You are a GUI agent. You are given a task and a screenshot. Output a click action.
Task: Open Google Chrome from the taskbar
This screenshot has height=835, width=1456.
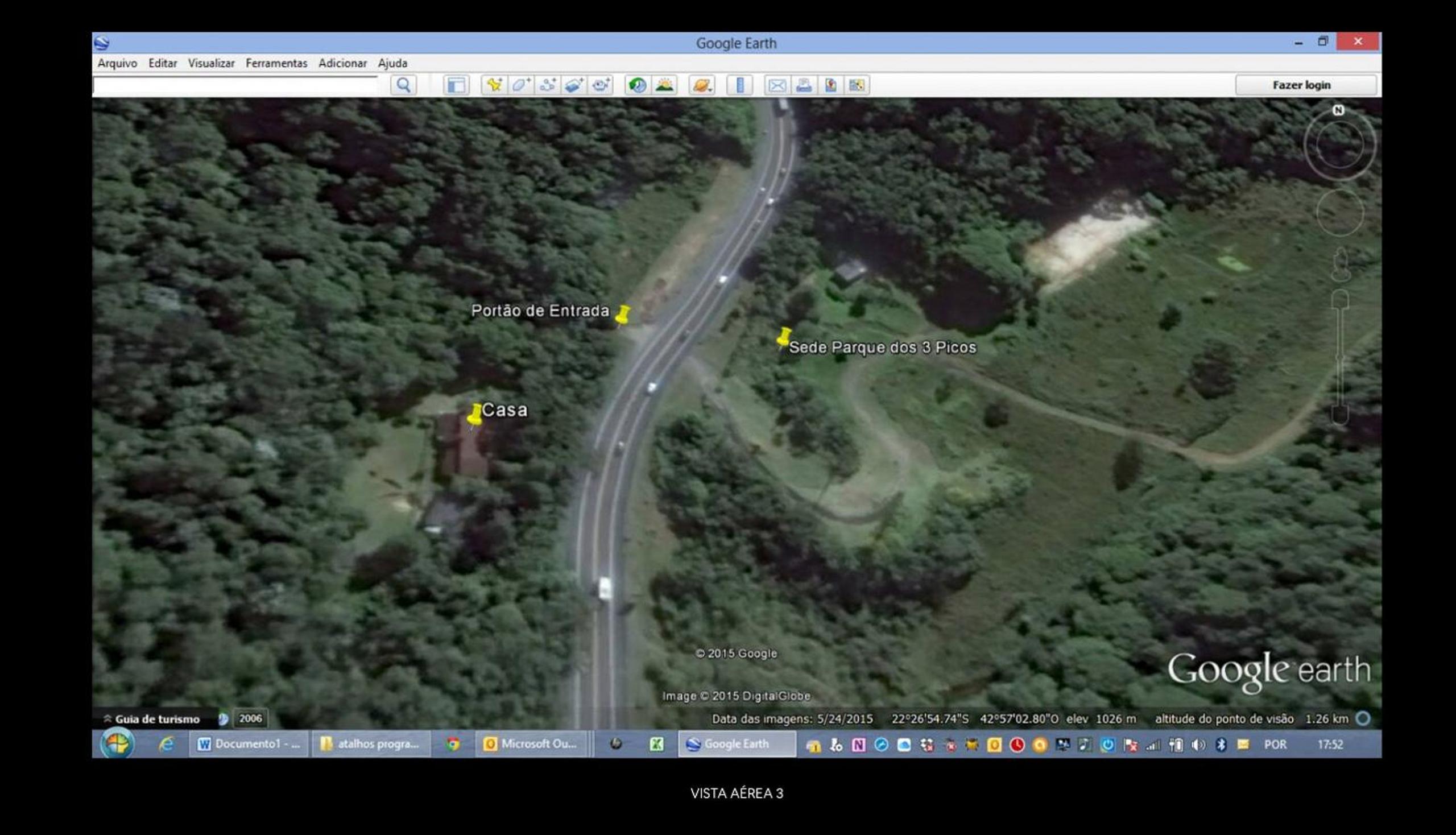pyautogui.click(x=453, y=745)
